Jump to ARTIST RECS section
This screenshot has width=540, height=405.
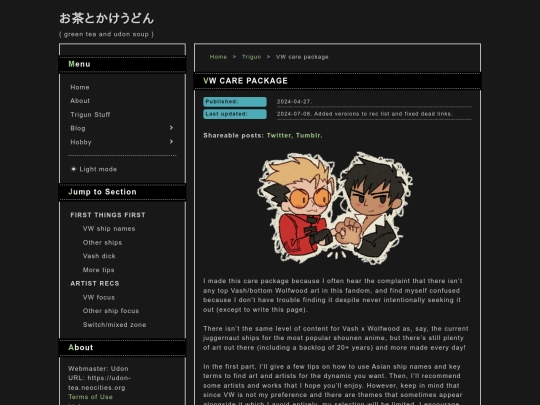pos(95,283)
